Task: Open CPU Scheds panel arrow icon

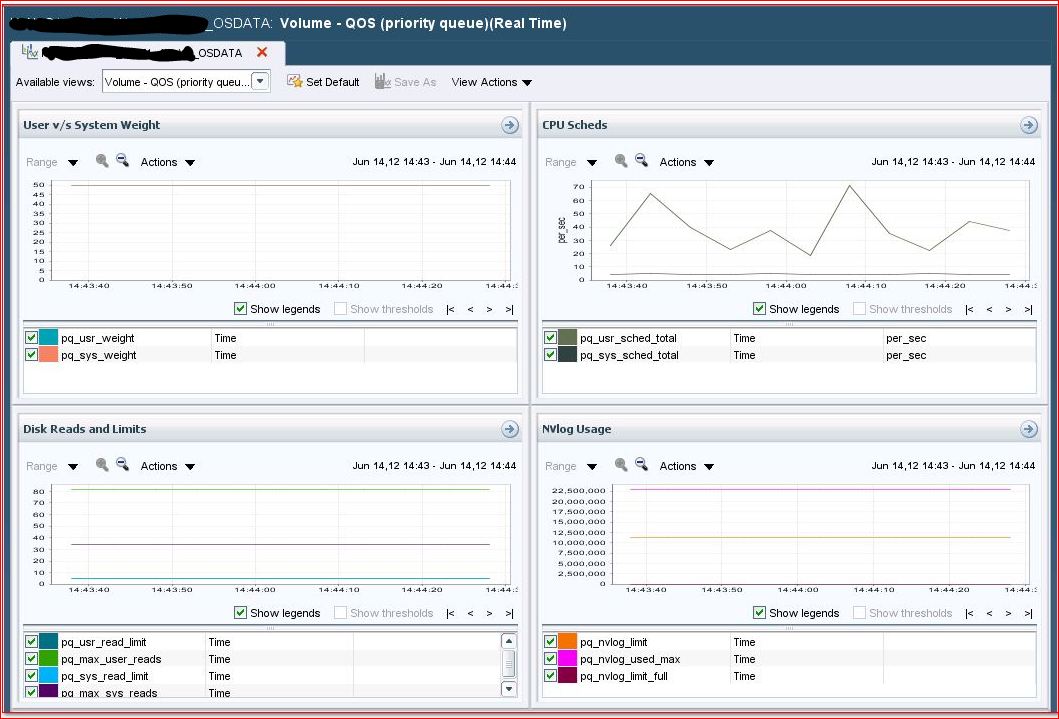Action: point(1028,125)
